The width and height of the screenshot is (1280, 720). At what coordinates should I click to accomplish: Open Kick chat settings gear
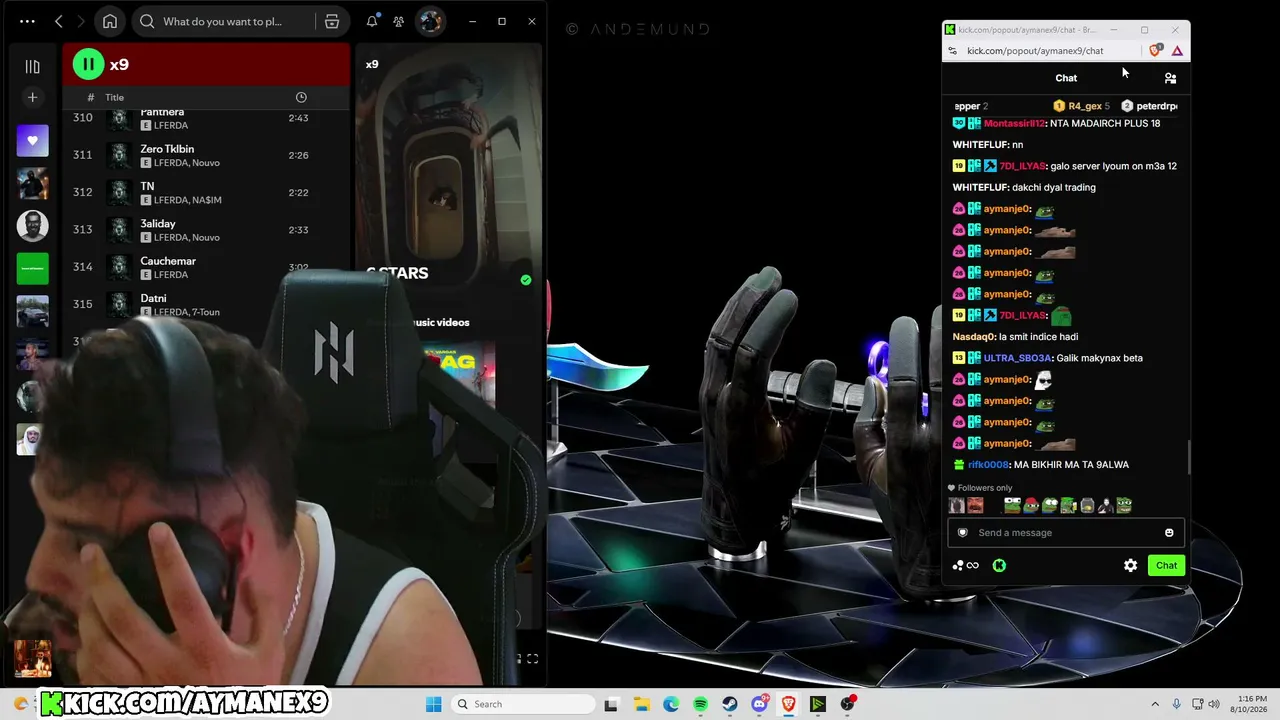pos(1130,565)
